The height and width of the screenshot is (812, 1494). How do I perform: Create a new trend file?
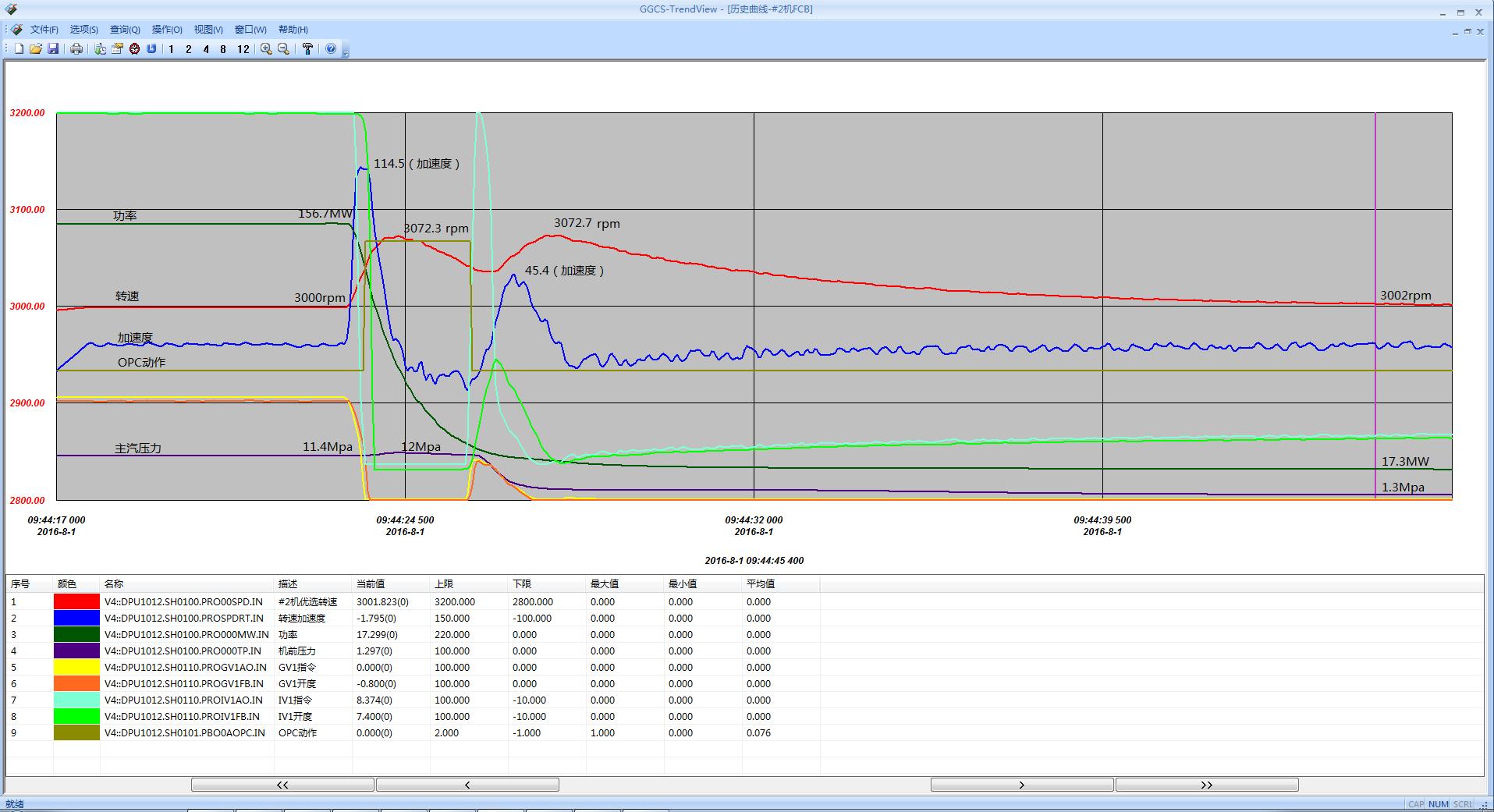coord(20,49)
